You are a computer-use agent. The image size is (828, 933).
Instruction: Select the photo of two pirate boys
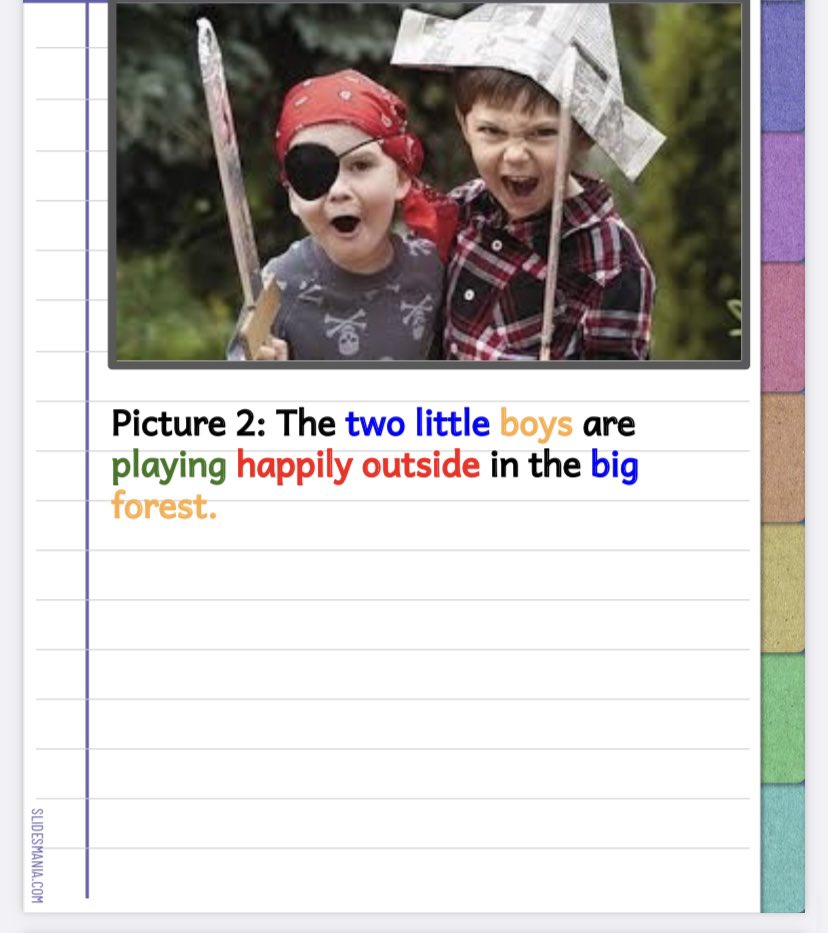(429, 181)
